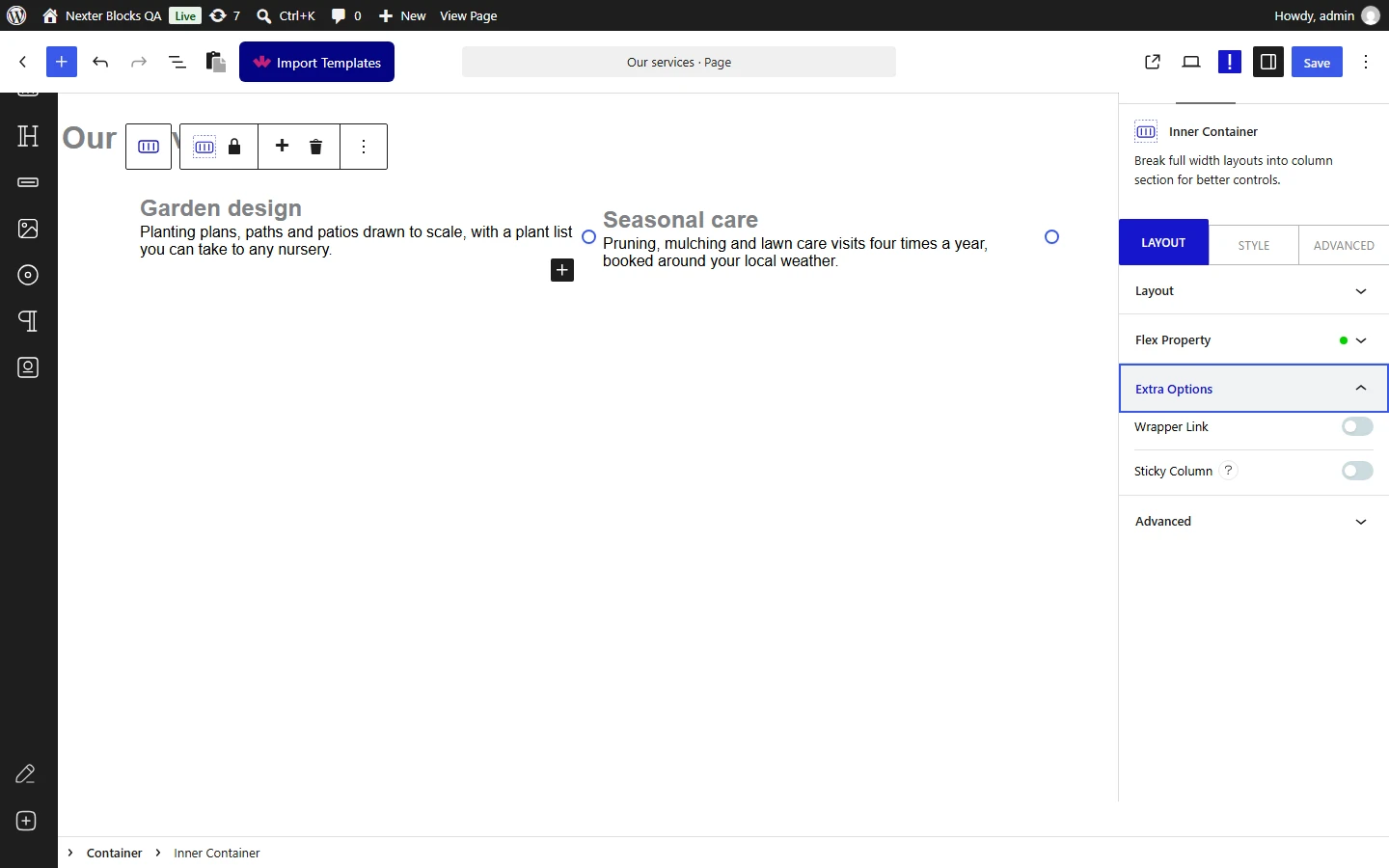1389x868 pixels.
Task: Click the add-box icon at sidebar bottom
Action: [26, 821]
